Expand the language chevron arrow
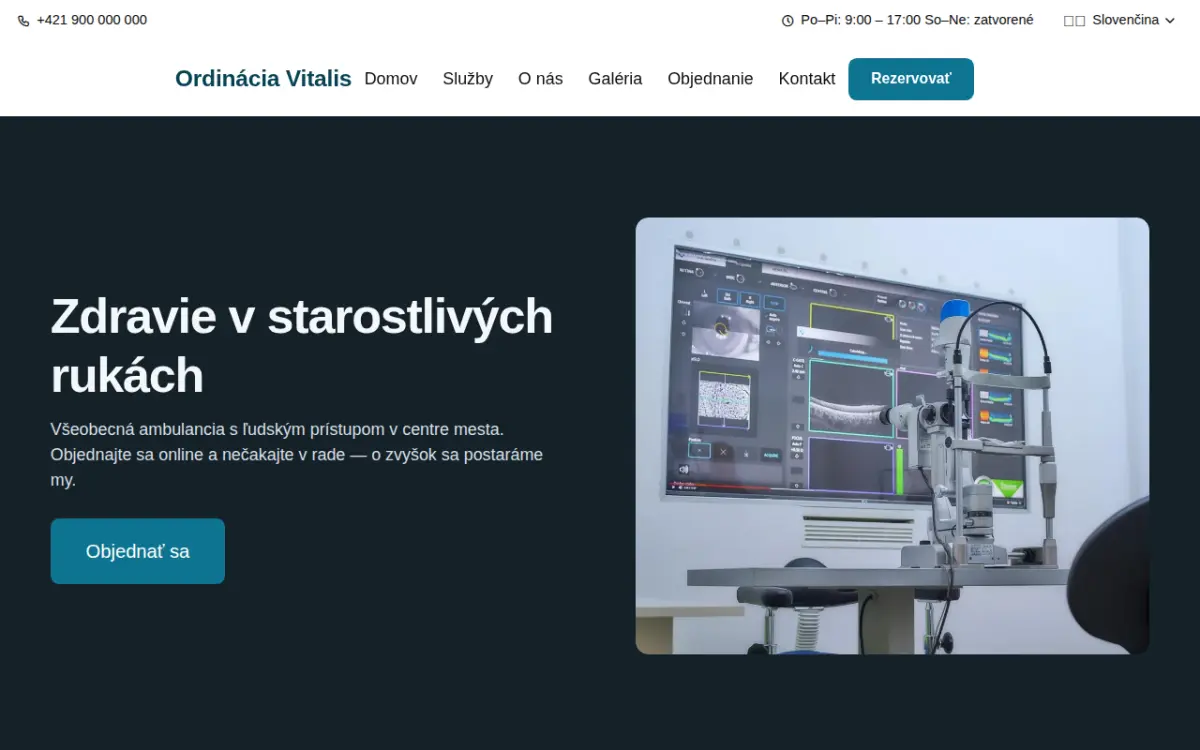Screen dimensions: 1200x750 (1170, 20)
